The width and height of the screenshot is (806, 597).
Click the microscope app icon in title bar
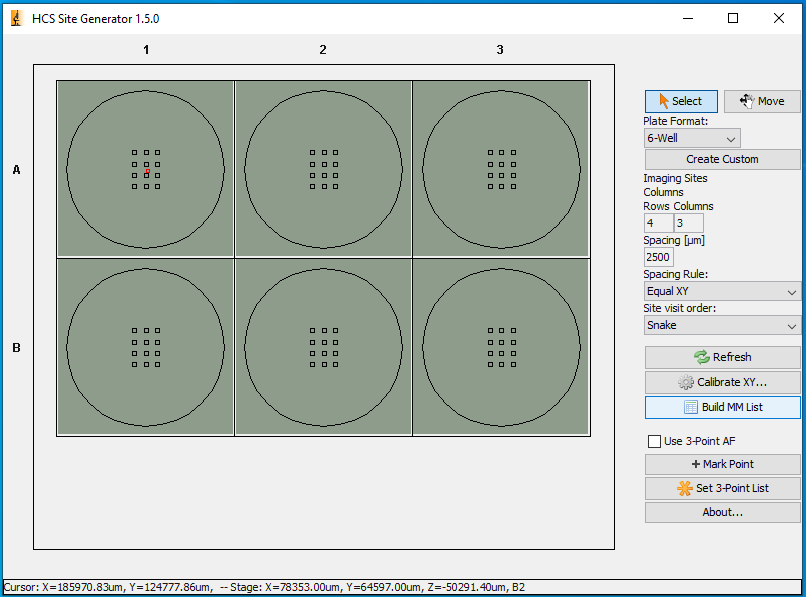click(16, 18)
